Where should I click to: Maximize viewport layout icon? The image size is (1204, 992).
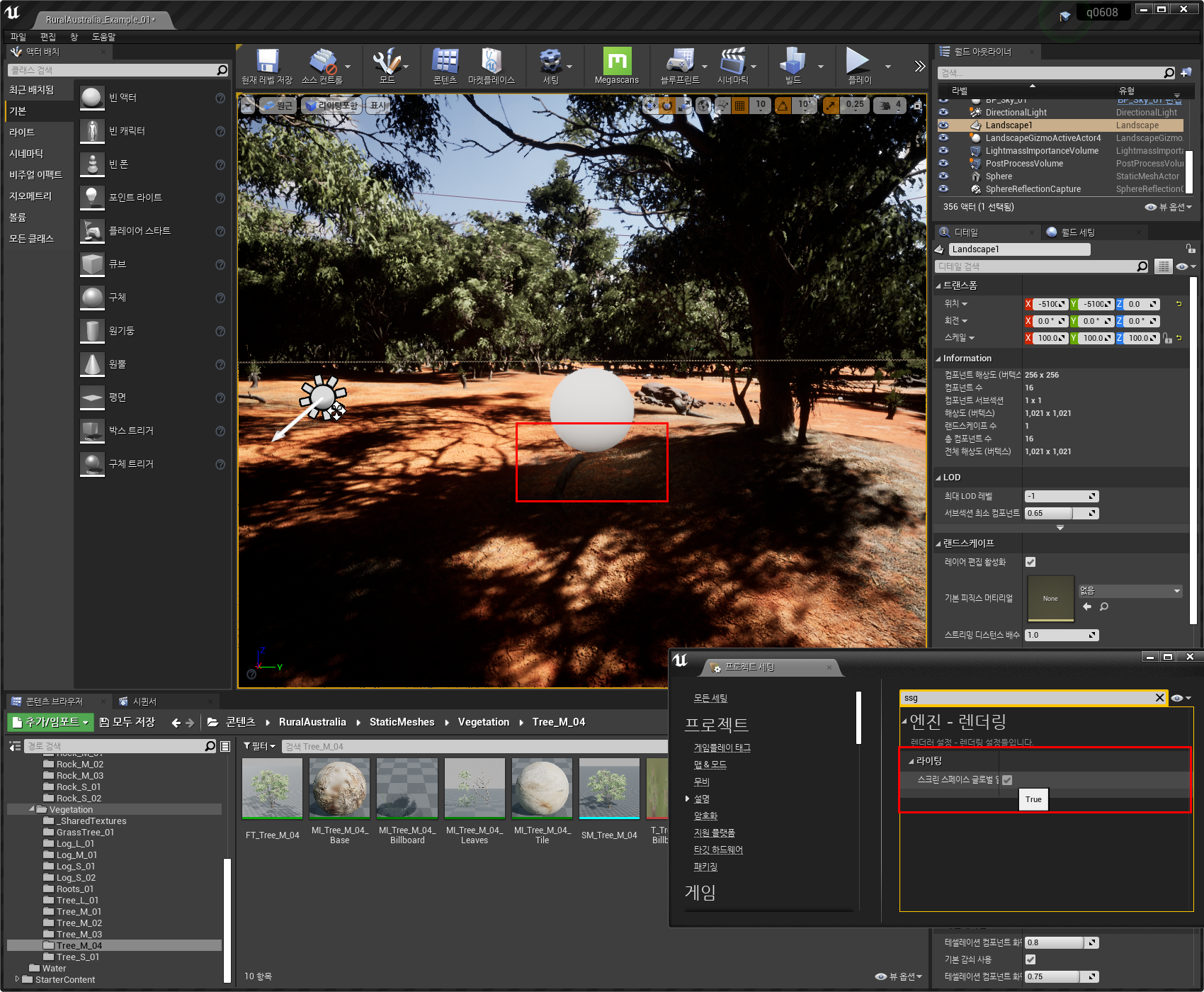pyautogui.click(x=917, y=106)
